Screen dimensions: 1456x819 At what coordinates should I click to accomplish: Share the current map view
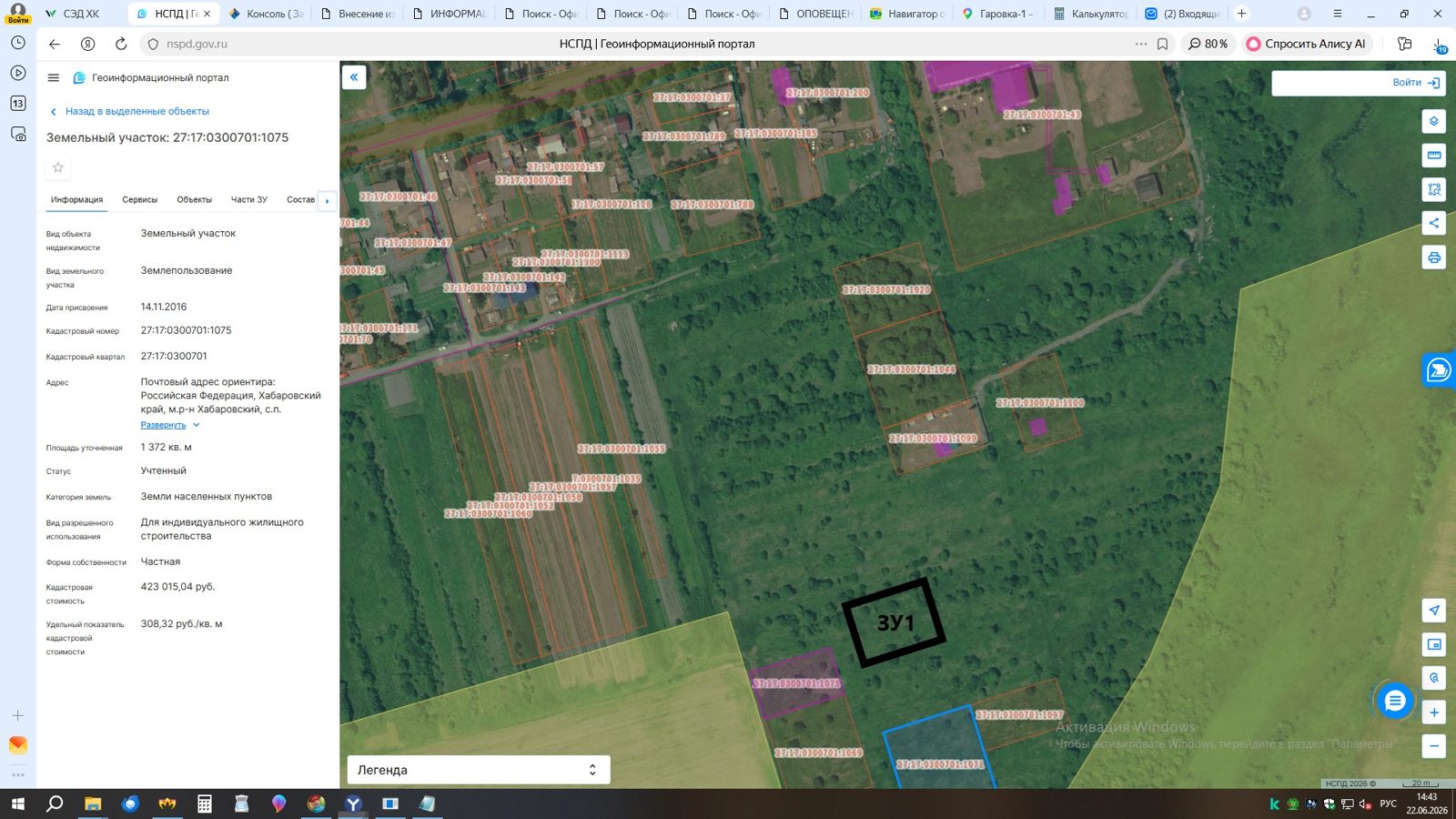(1433, 223)
